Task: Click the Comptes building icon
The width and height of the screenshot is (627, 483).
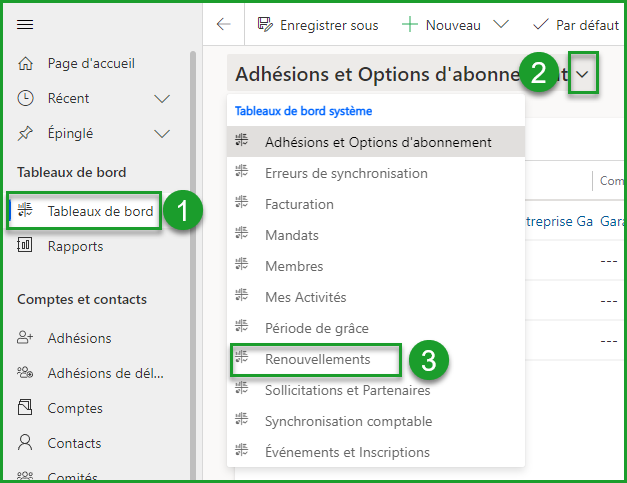Action: 26,408
